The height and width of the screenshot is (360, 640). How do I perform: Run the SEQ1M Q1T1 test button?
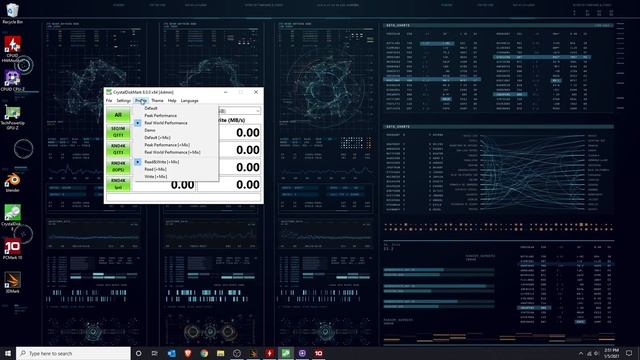coord(118,132)
